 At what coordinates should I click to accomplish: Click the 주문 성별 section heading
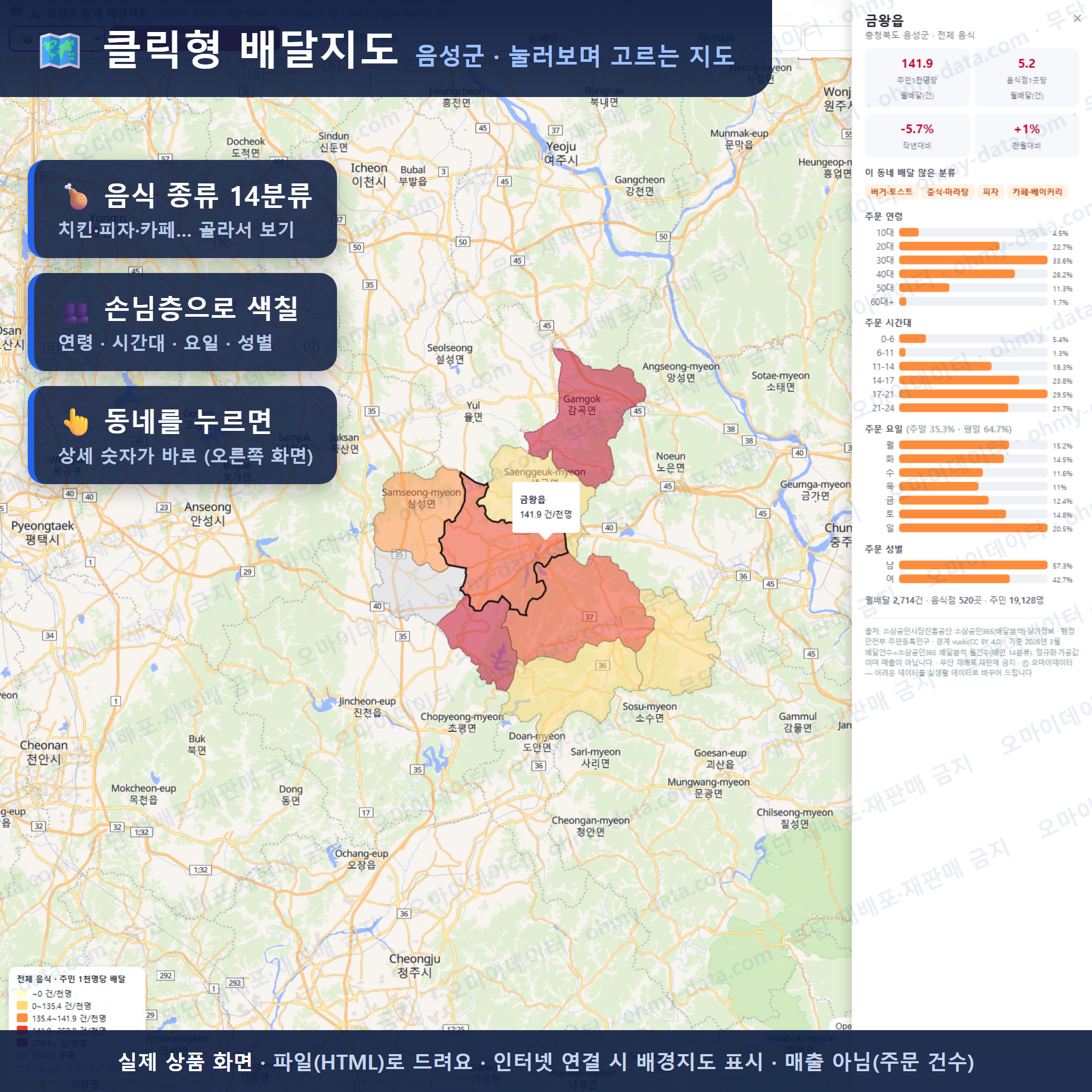point(884,549)
